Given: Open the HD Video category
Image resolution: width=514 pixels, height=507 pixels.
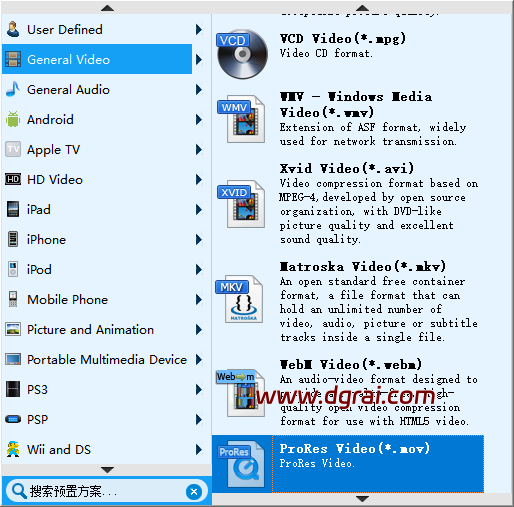Looking at the screenshot, I should pos(97,179).
